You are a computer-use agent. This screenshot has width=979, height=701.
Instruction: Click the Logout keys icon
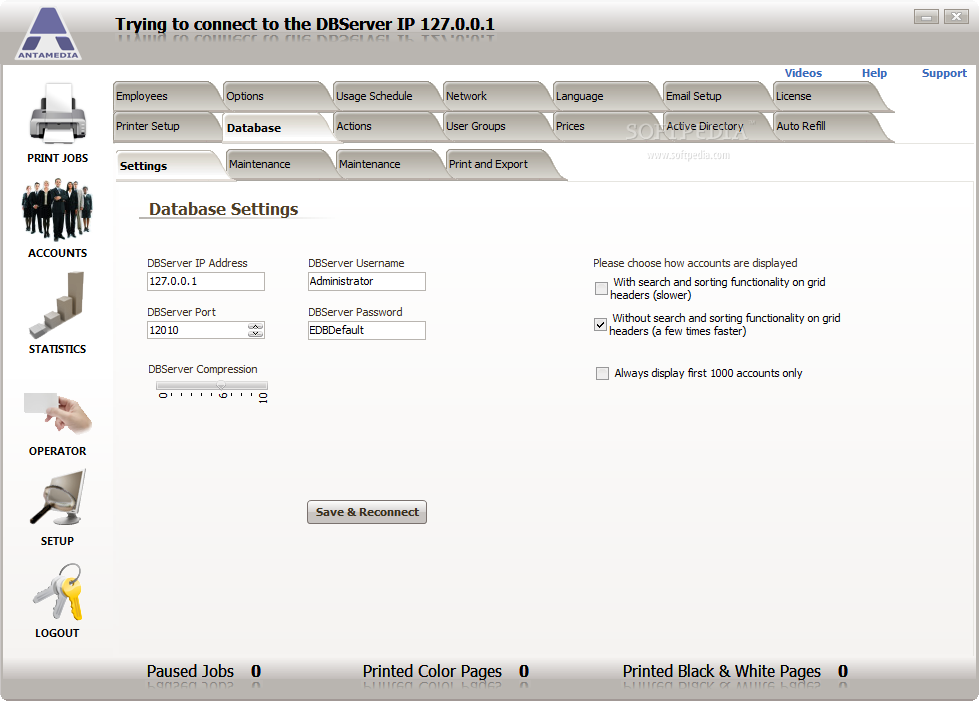tap(57, 592)
